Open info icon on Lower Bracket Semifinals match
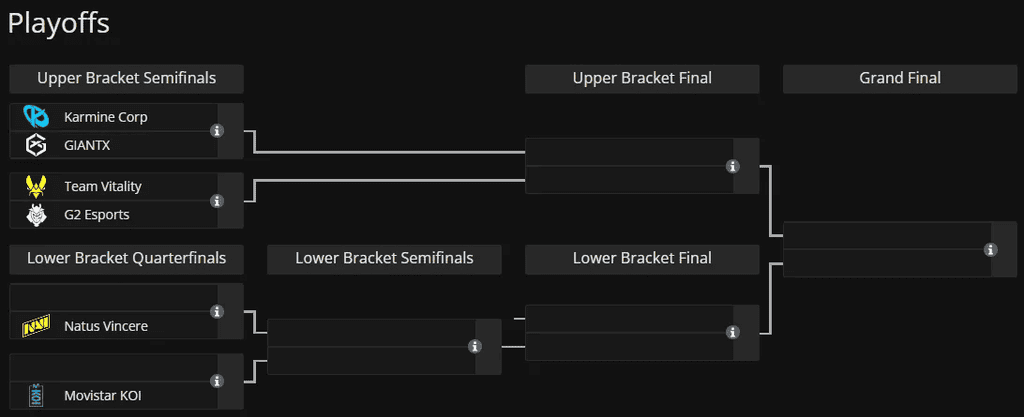This screenshot has height=417, width=1024. pos(475,347)
